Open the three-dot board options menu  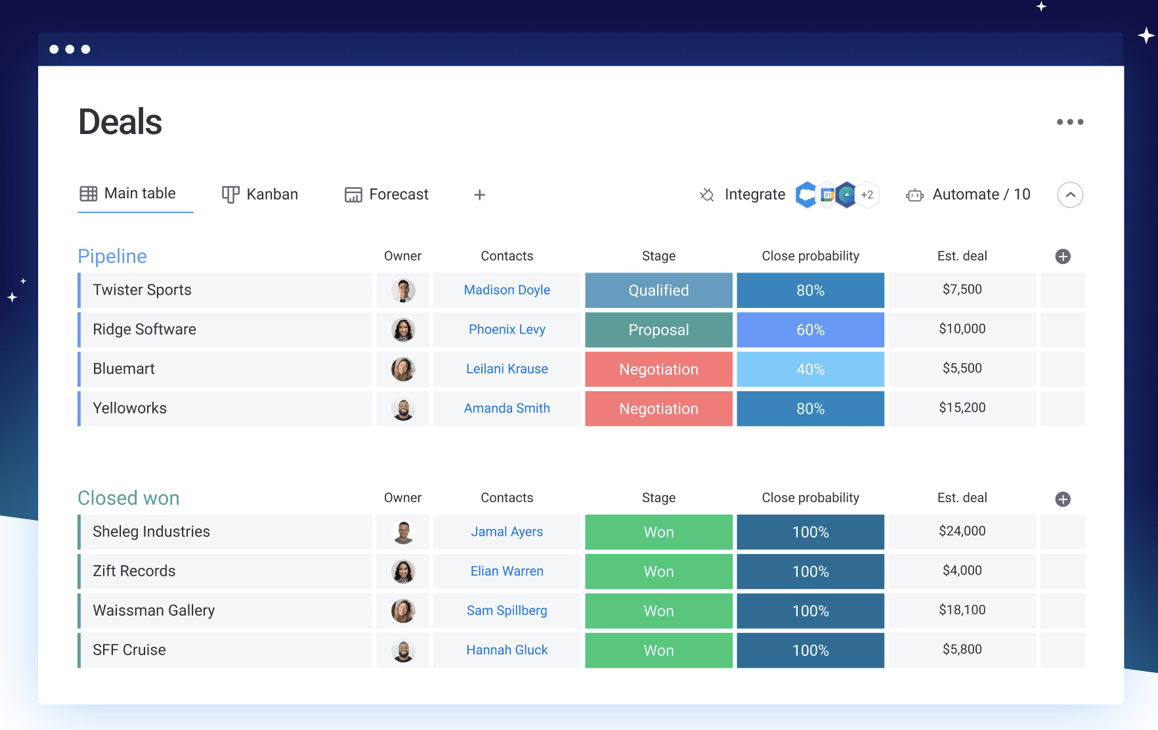[1069, 122]
